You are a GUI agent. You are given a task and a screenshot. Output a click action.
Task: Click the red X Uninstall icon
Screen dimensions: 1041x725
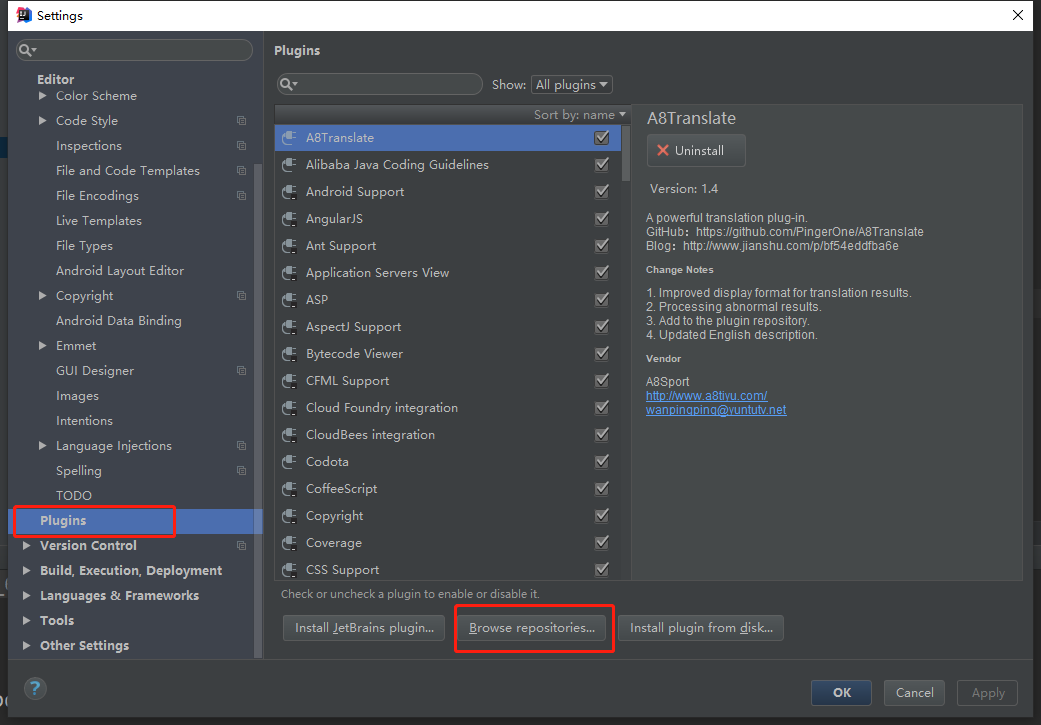tap(663, 151)
